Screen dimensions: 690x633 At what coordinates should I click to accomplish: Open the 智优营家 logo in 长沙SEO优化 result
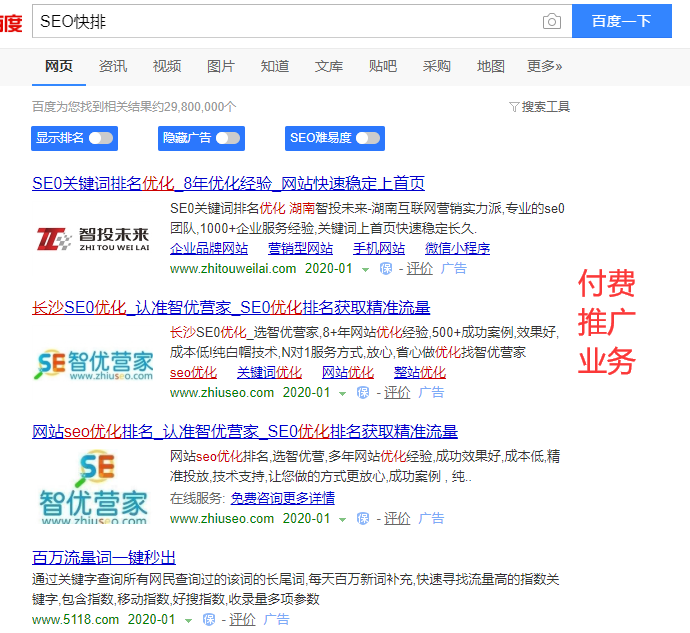pyautogui.click(x=93, y=364)
